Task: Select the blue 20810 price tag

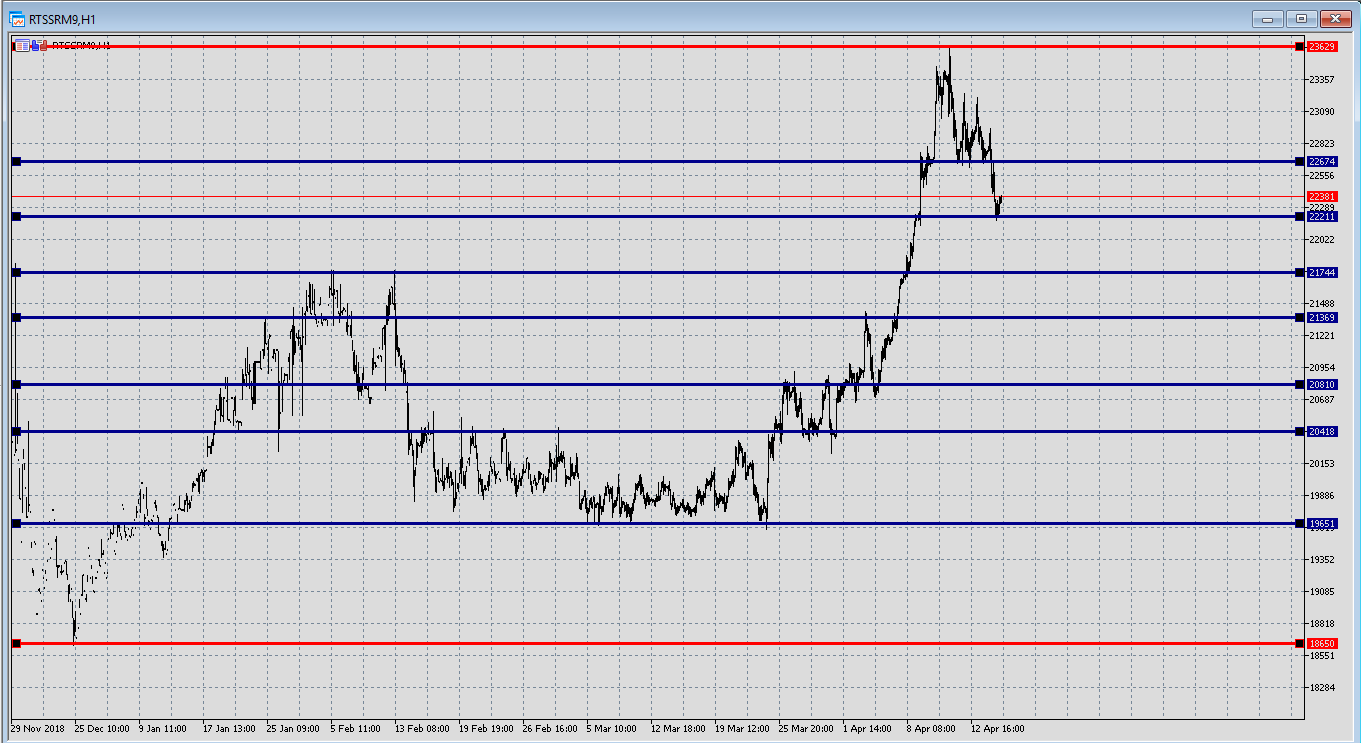Action: click(1322, 384)
